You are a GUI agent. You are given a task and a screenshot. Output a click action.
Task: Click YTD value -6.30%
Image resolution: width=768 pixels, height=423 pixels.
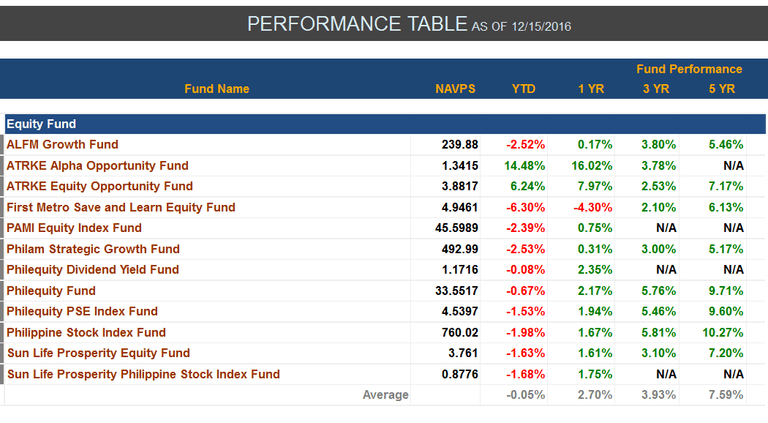[526, 207]
